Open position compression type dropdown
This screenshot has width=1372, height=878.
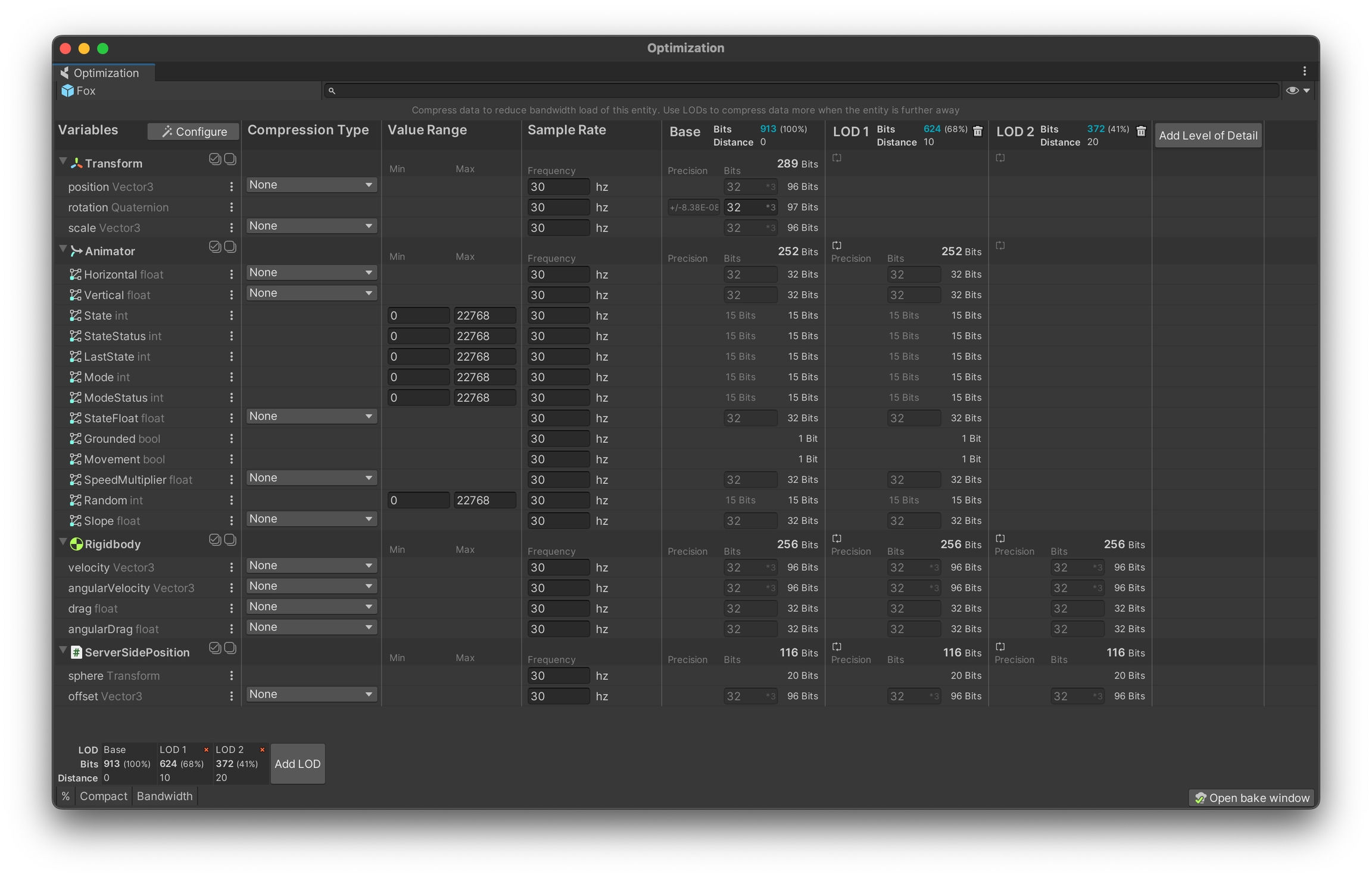click(x=311, y=185)
